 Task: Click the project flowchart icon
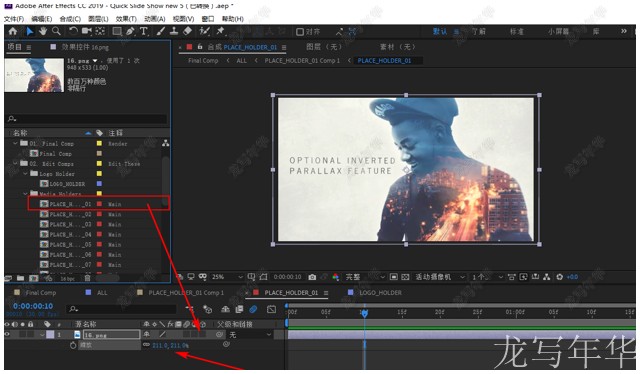(x=165, y=143)
